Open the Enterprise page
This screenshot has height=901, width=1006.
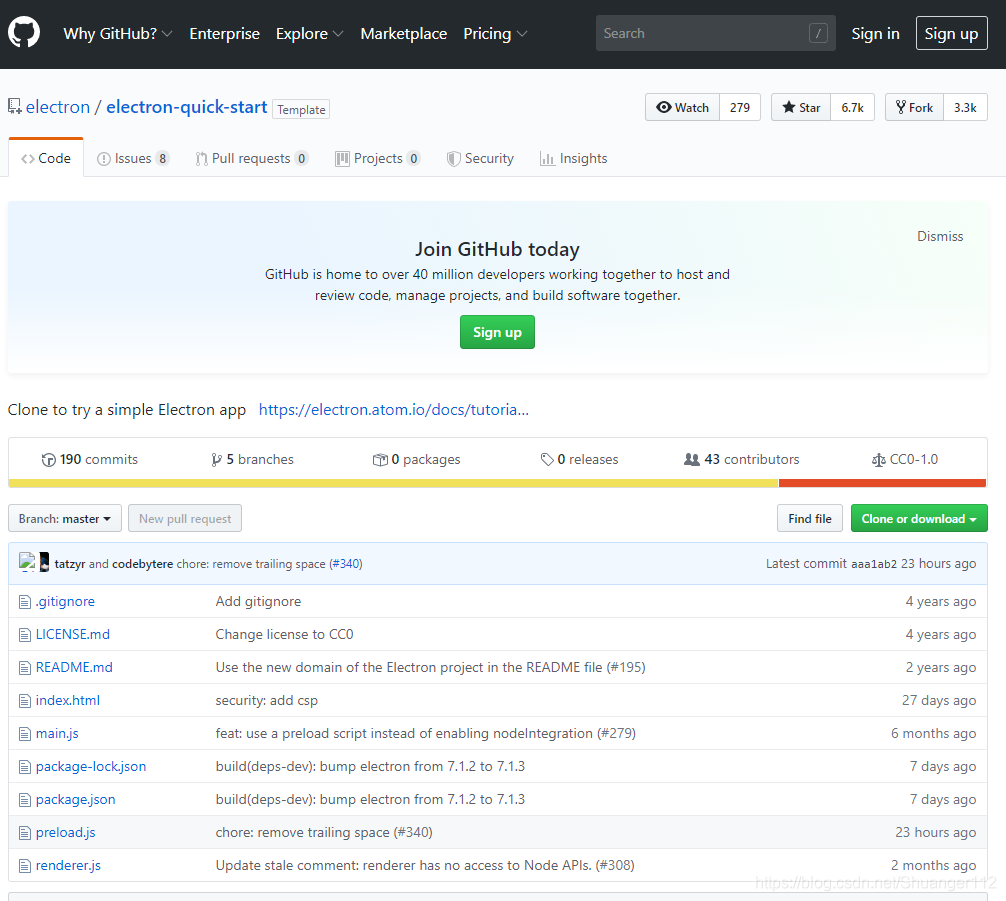pyautogui.click(x=225, y=33)
